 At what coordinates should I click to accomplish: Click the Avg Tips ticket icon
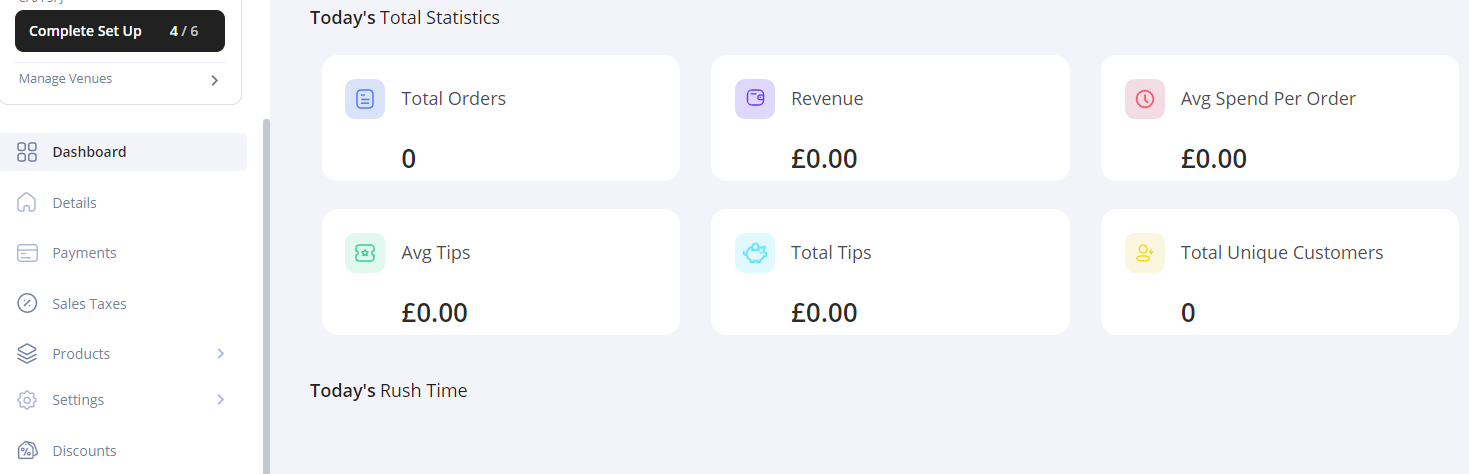pyautogui.click(x=365, y=253)
